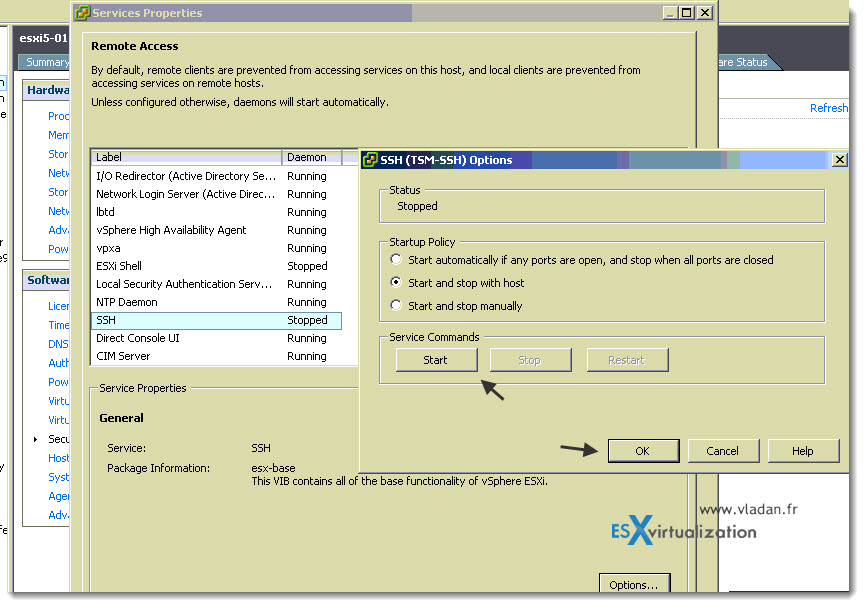The image size is (864, 607).
Task: Open Agent VM Settings link in Software panel
Action: (58, 496)
